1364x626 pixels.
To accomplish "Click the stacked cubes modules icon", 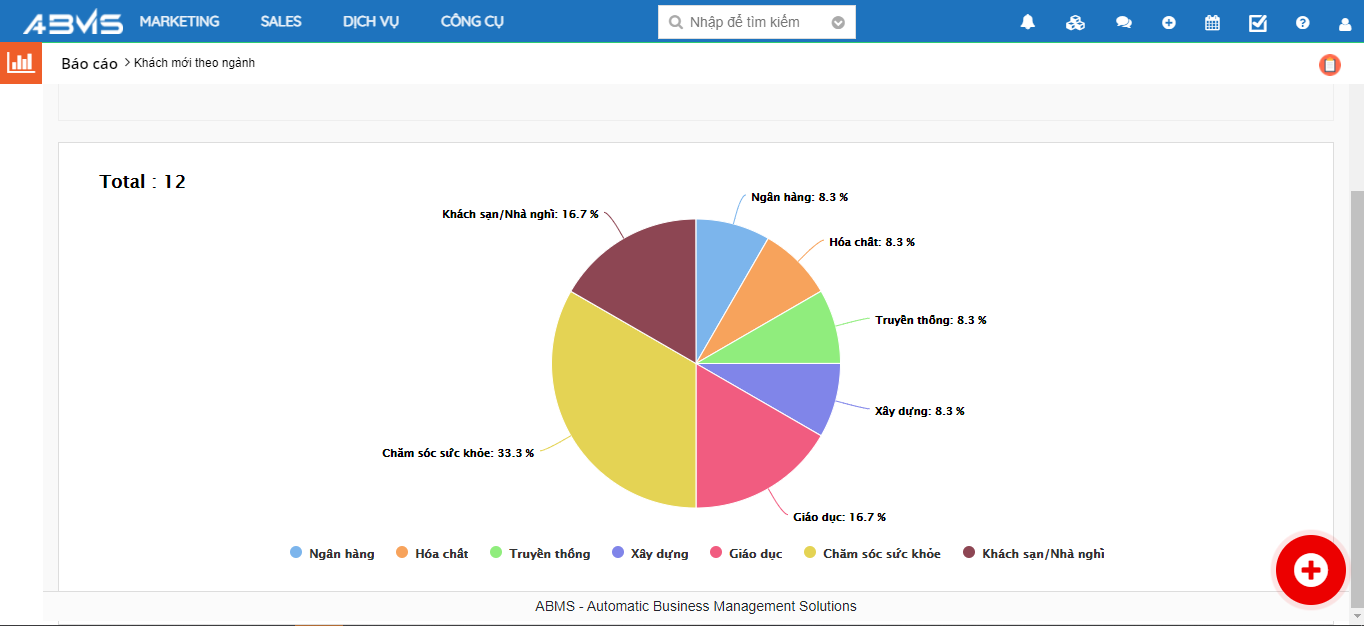I will [x=1075, y=22].
